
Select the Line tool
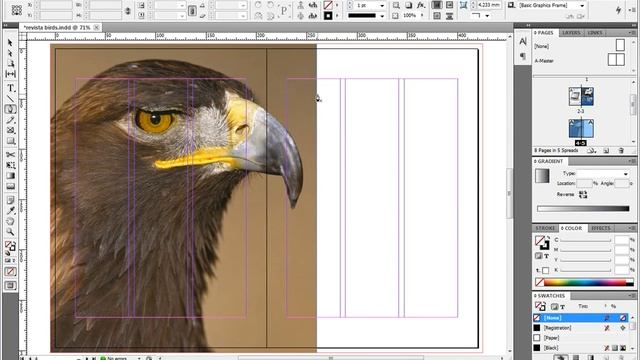coord(10,98)
